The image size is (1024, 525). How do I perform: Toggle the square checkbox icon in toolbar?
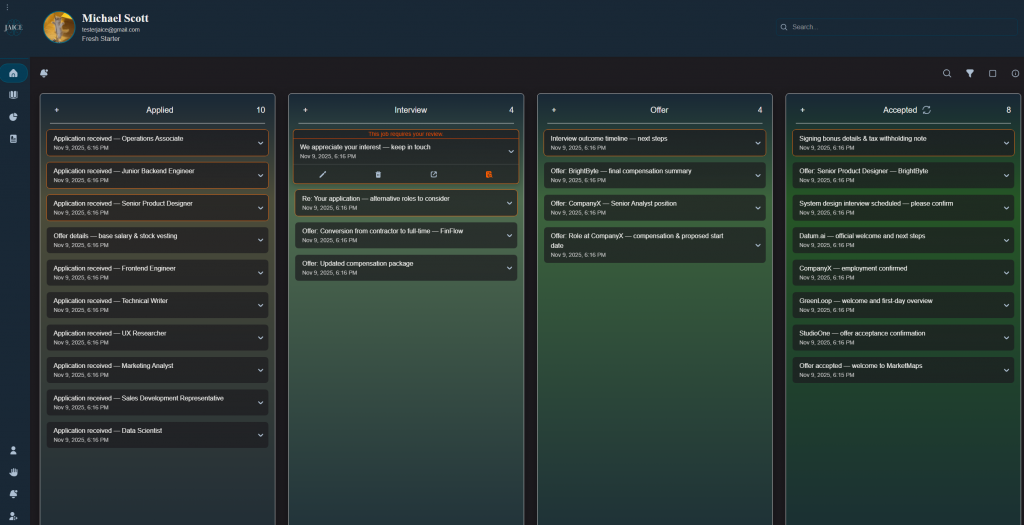point(992,73)
